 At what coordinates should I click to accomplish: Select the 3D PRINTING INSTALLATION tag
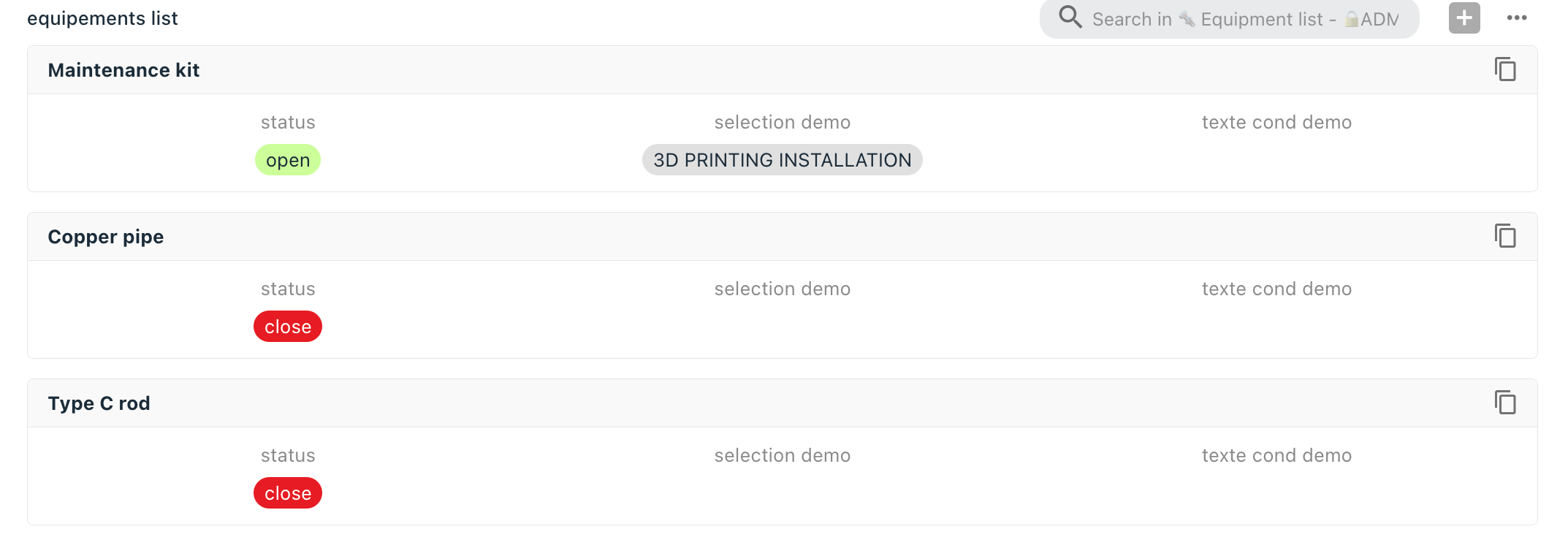click(783, 160)
